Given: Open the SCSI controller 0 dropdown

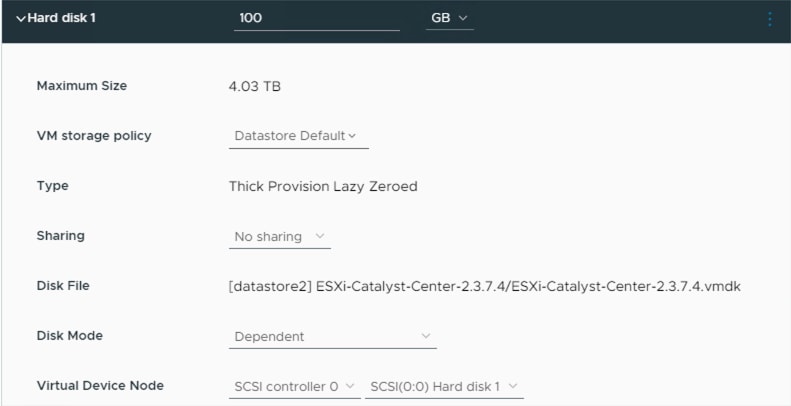Looking at the screenshot, I should click(x=295, y=387).
